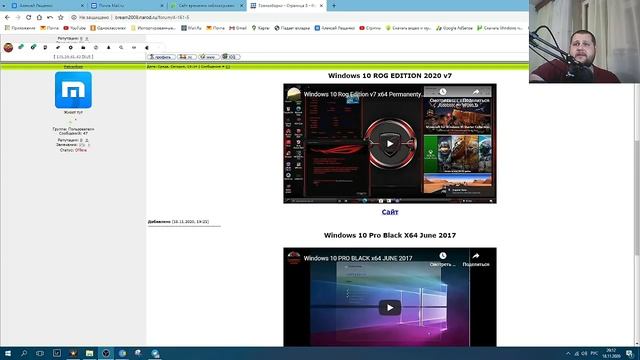The height and width of the screenshot is (360, 640).
Task: Click the magnifier icon in forum toolbar
Action: tap(121, 47)
